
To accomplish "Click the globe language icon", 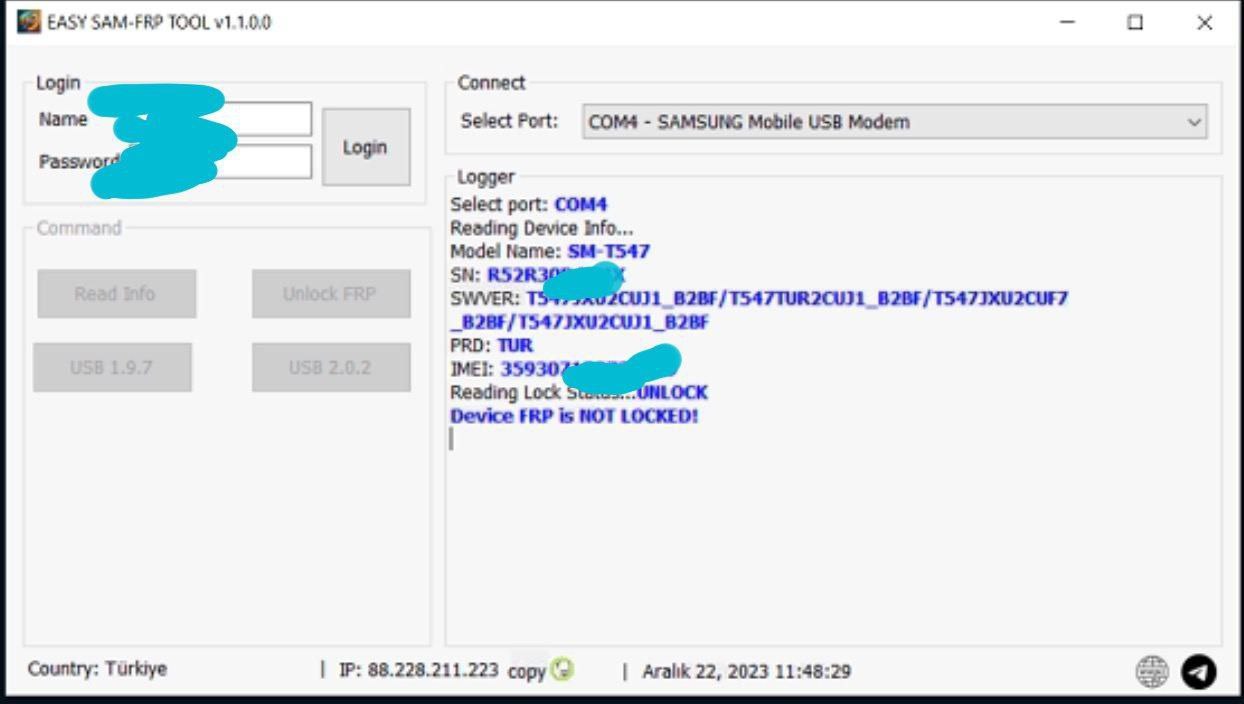I will click(1152, 672).
